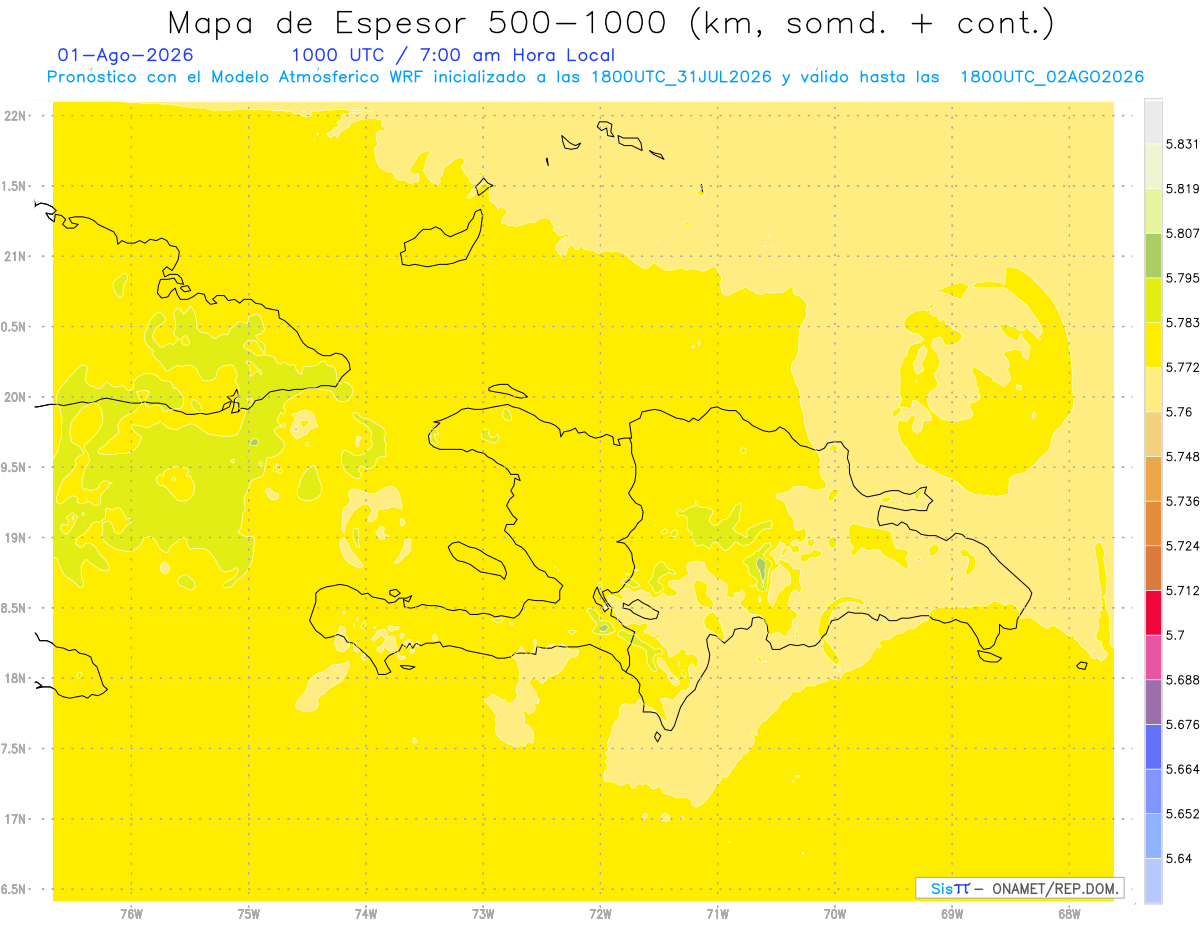
Task: Click the 71W longitude label
Action: click(717, 914)
